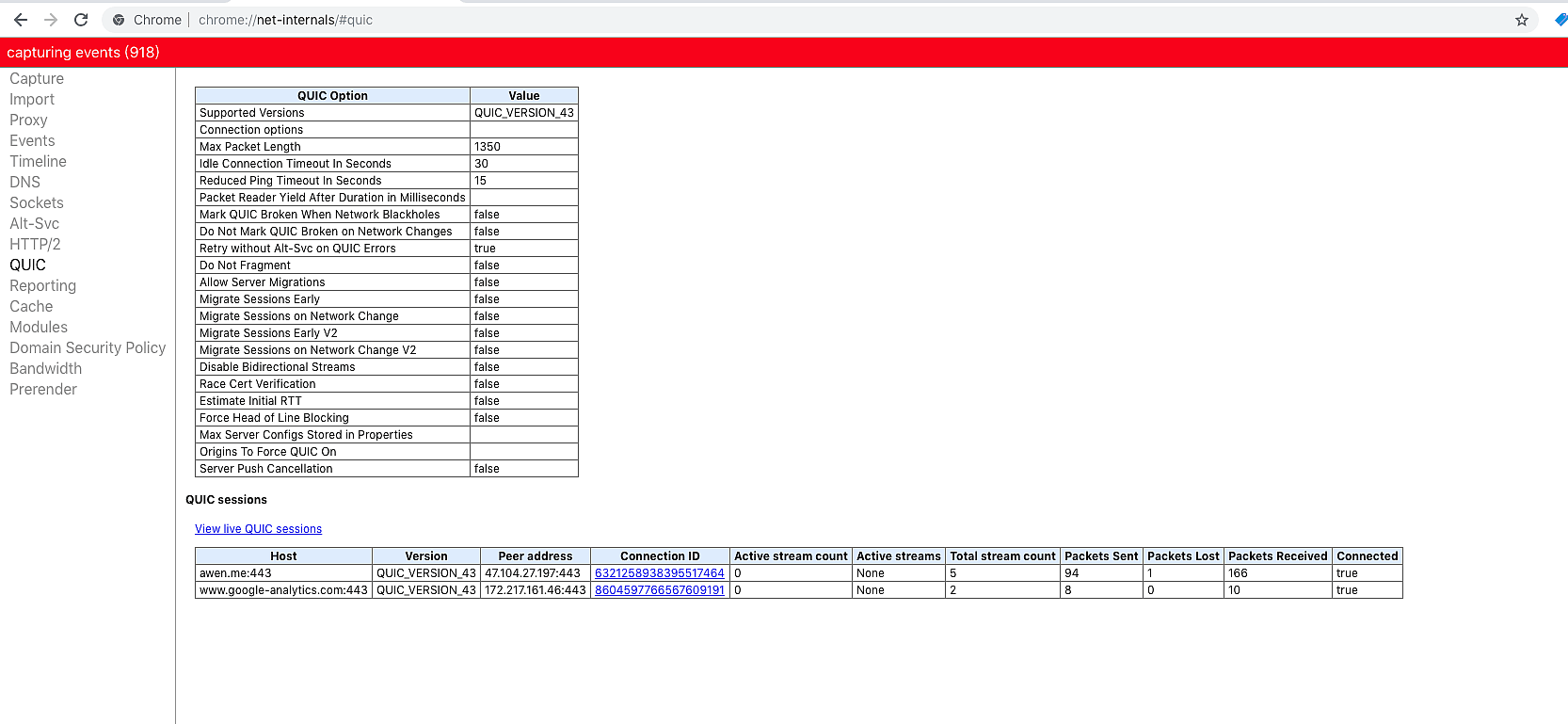Open the Events section

[32, 141]
